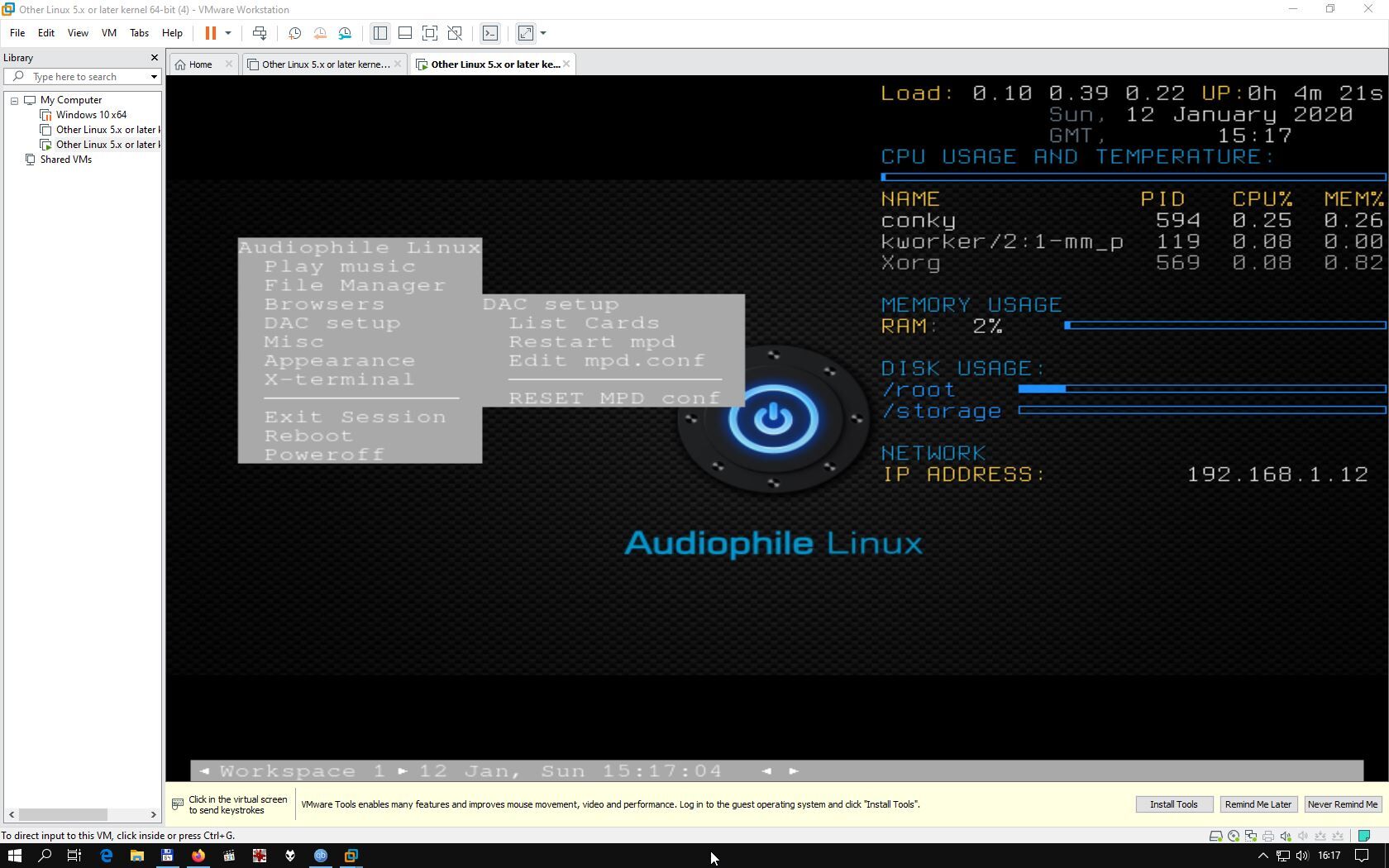Image resolution: width=1389 pixels, height=868 pixels.
Task: Take a snapshot of this virtual machine
Action: pos(294,33)
